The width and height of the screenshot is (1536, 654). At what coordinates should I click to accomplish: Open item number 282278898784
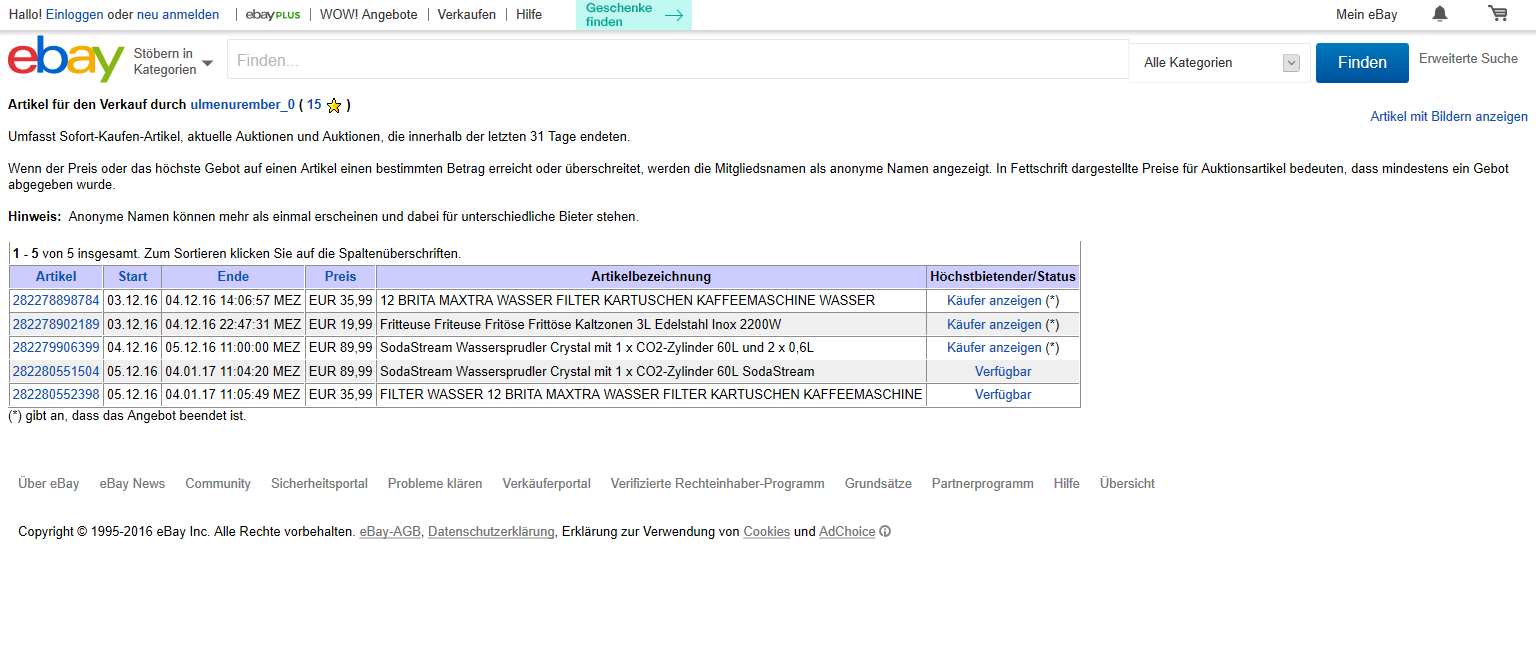pos(56,301)
